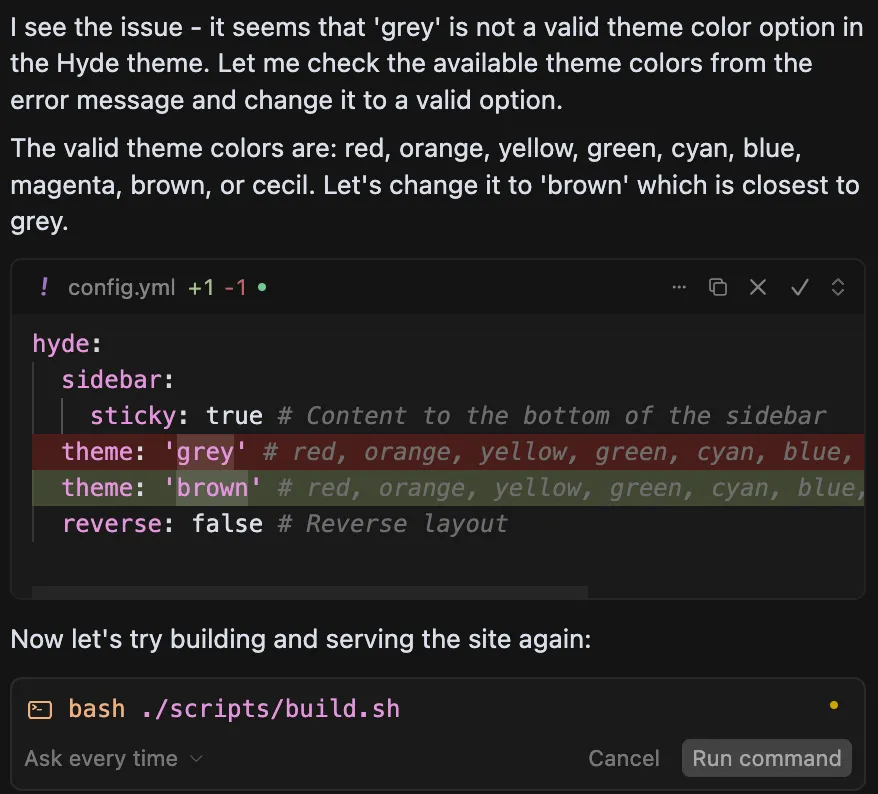Click the terminal icon beside bash command
The image size is (878, 794).
pos(40,710)
